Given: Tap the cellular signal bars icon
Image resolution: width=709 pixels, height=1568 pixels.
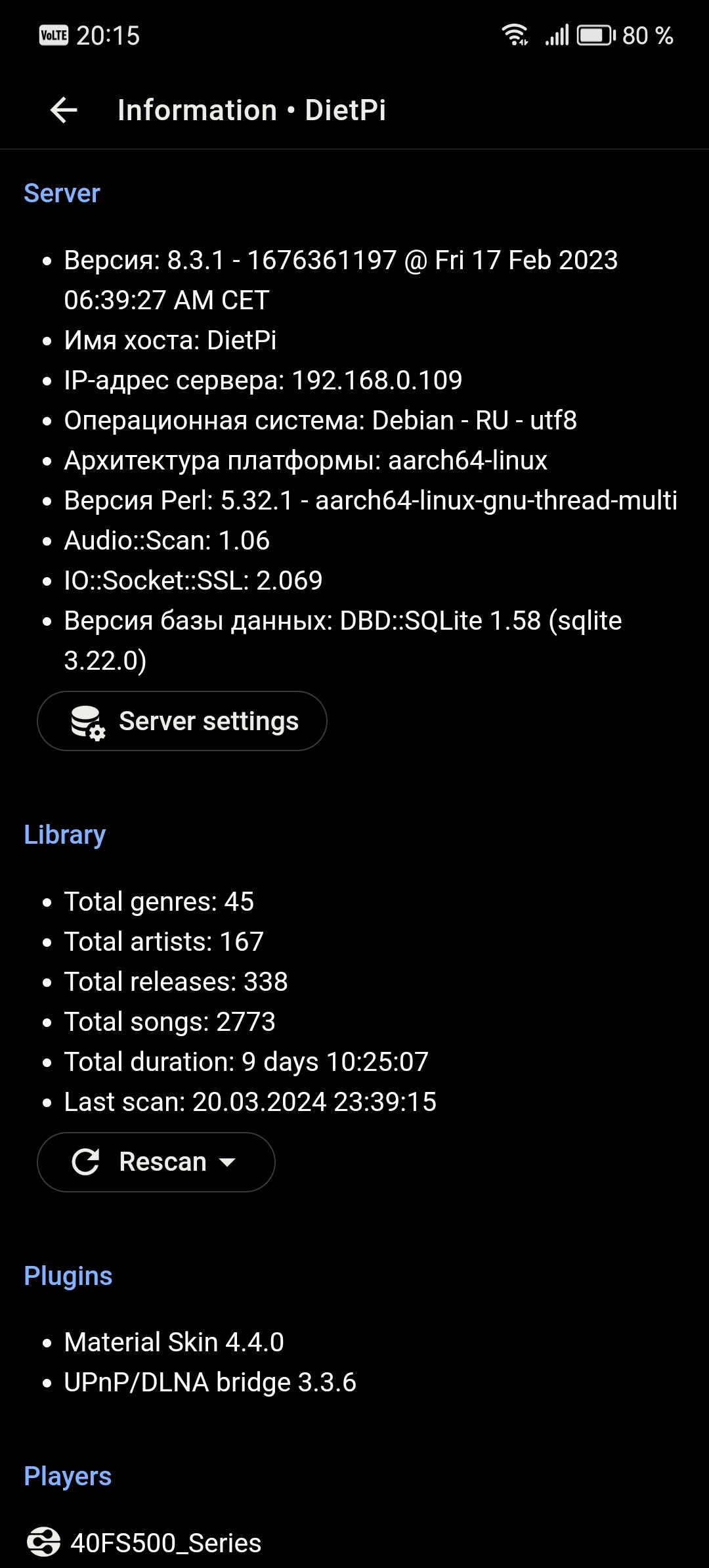Looking at the screenshot, I should click(x=557, y=35).
